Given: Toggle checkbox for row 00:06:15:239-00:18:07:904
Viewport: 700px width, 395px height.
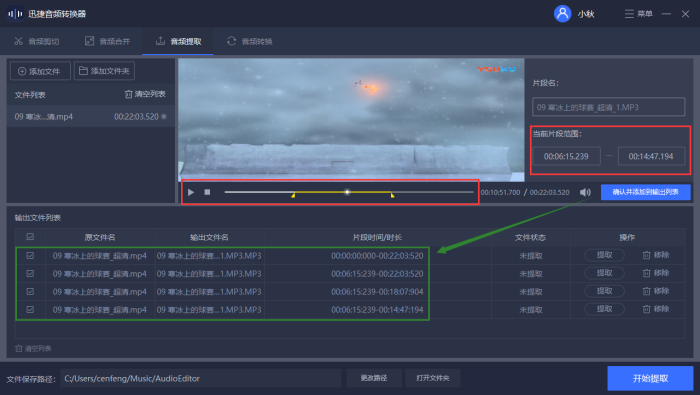Looking at the screenshot, I should (30, 291).
